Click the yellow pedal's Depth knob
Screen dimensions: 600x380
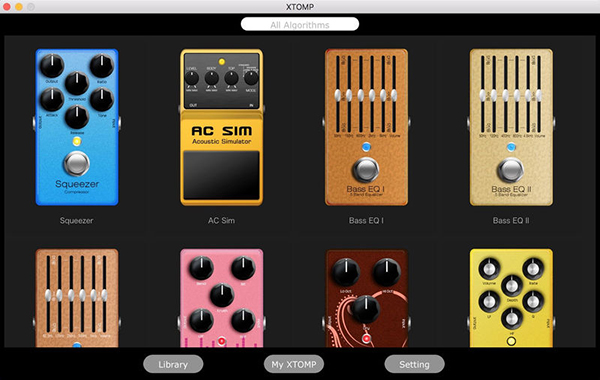pos(512,286)
